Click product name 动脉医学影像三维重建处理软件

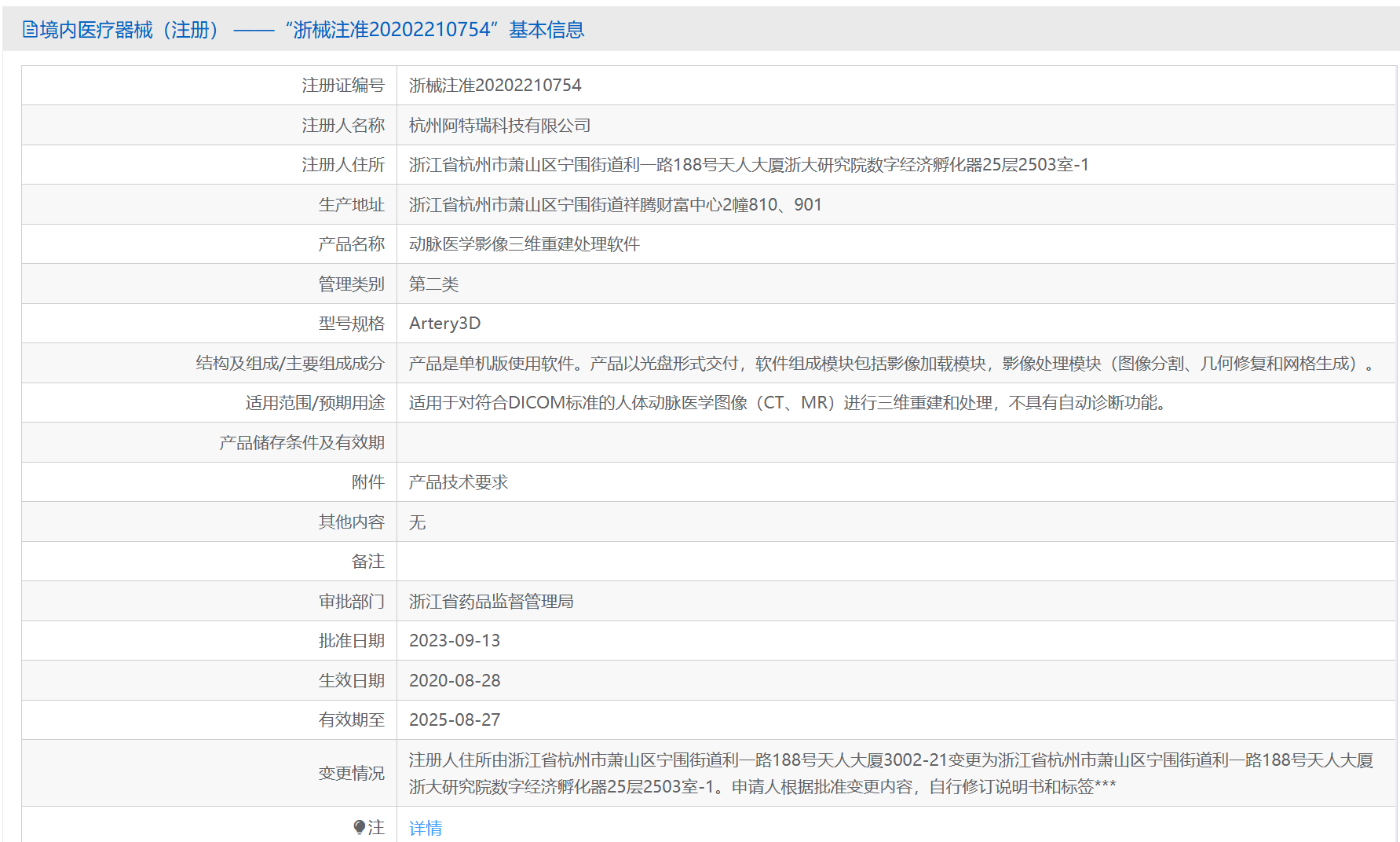(x=524, y=244)
